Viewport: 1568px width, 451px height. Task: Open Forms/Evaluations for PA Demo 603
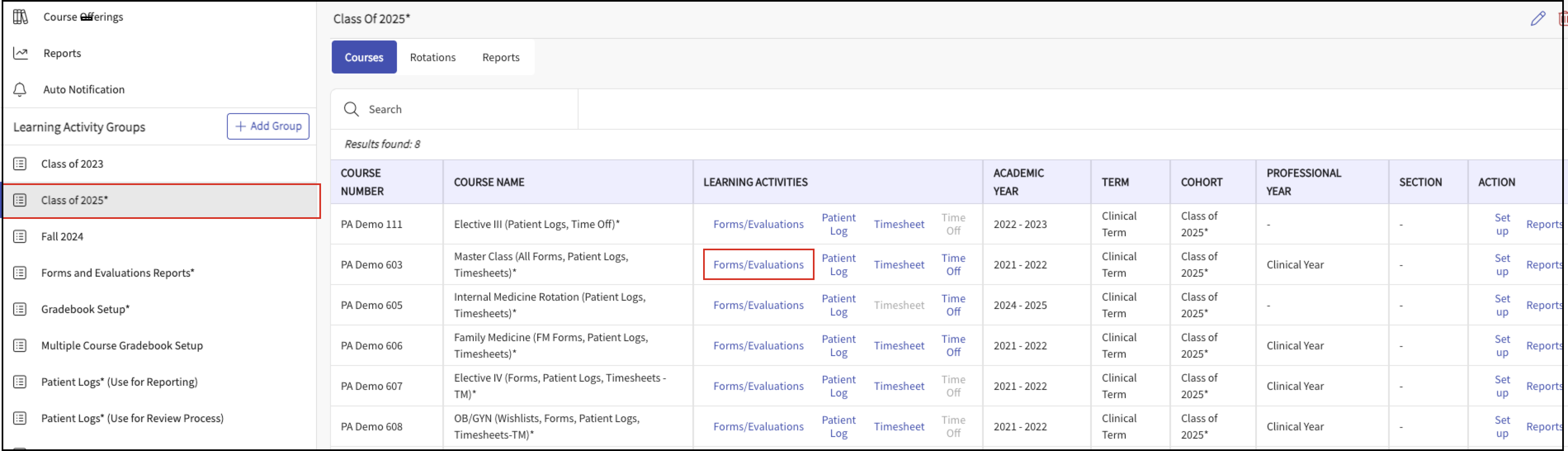pos(758,264)
